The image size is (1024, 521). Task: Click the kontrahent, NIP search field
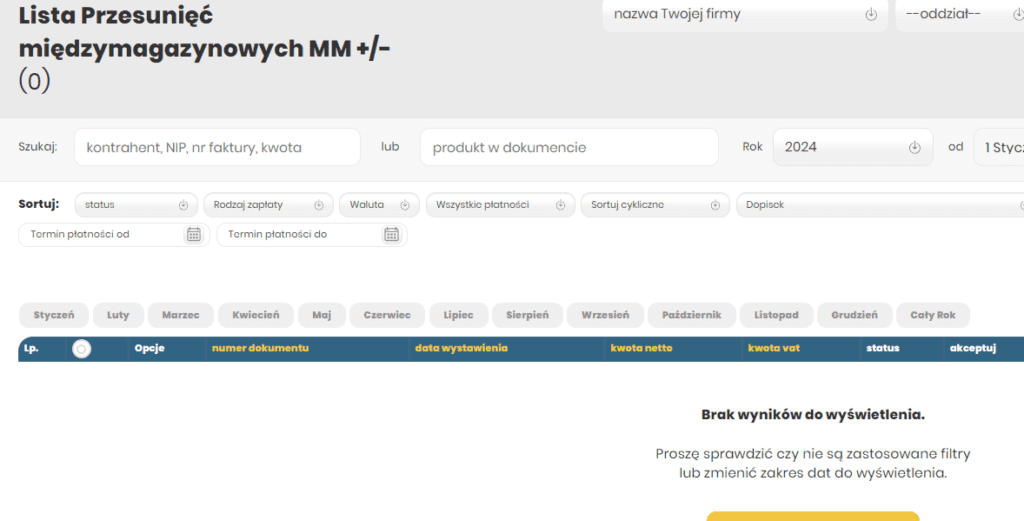(216, 147)
